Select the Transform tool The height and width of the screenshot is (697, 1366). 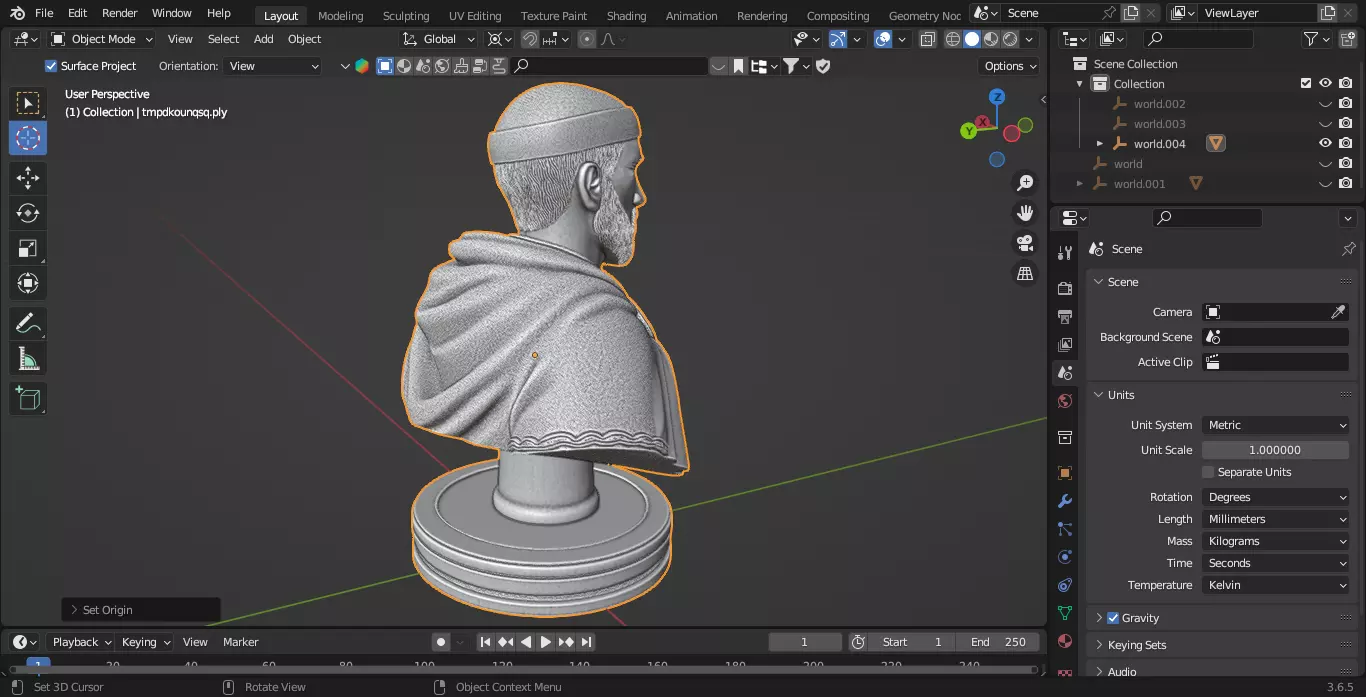click(x=28, y=283)
